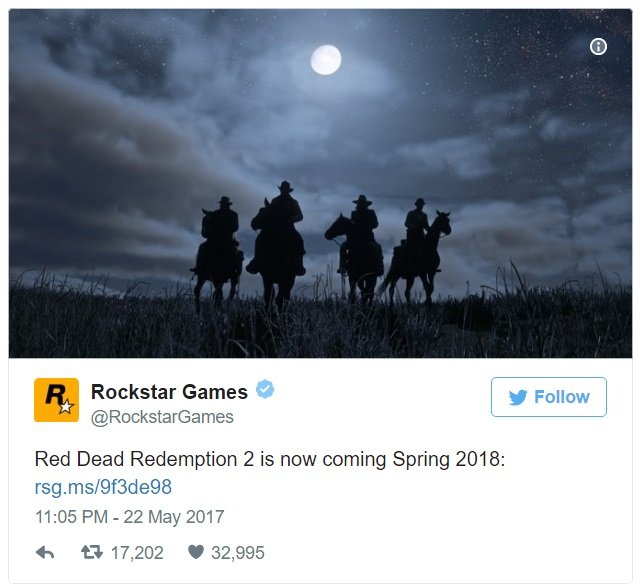Screen dimensions: 640x588
Task: Open the Rockstar Games profile avatar
Action: pyautogui.click(x=56, y=400)
